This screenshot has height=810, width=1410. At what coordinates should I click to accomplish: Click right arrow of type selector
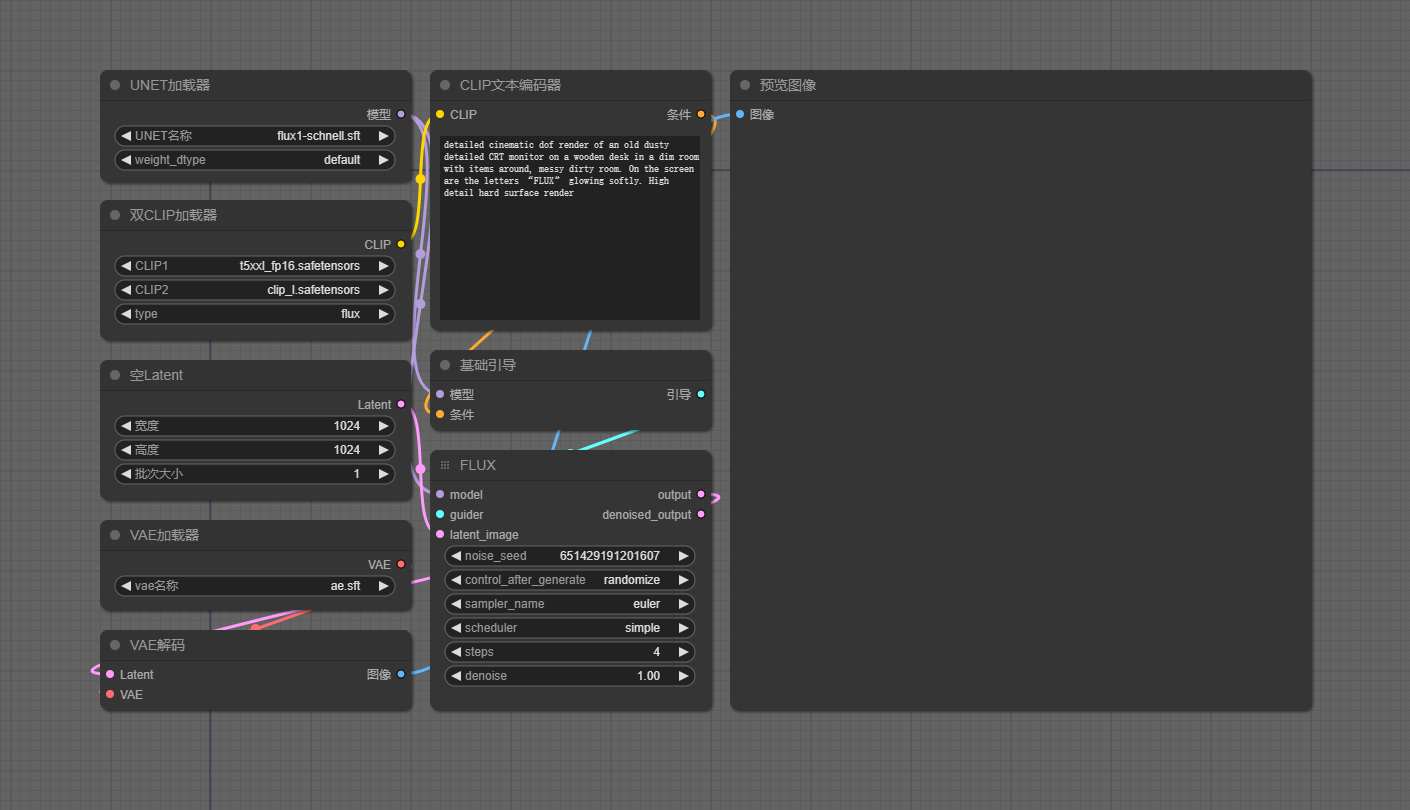(384, 314)
